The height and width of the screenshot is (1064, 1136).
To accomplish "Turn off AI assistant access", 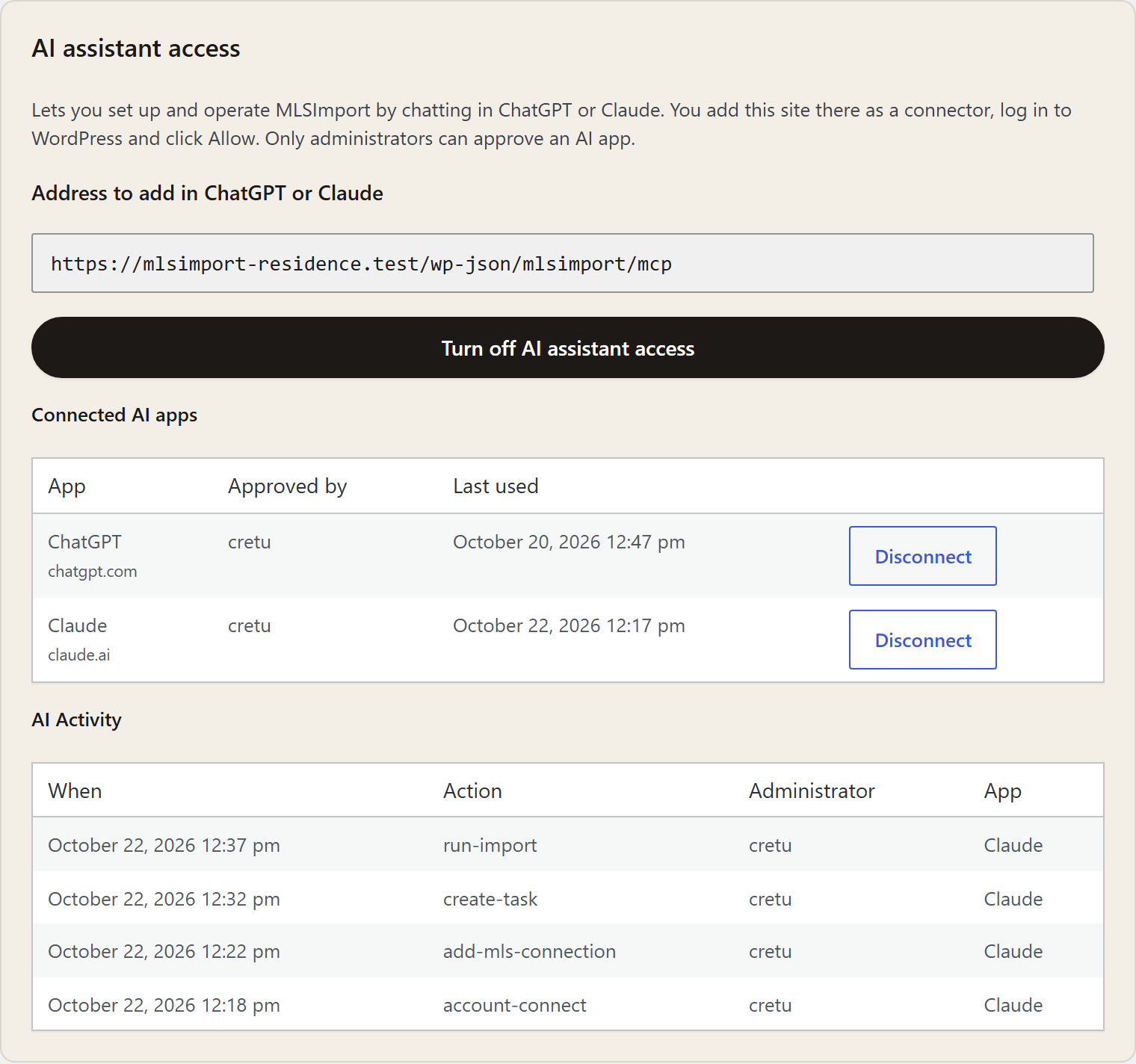I will pyautogui.click(x=568, y=347).
